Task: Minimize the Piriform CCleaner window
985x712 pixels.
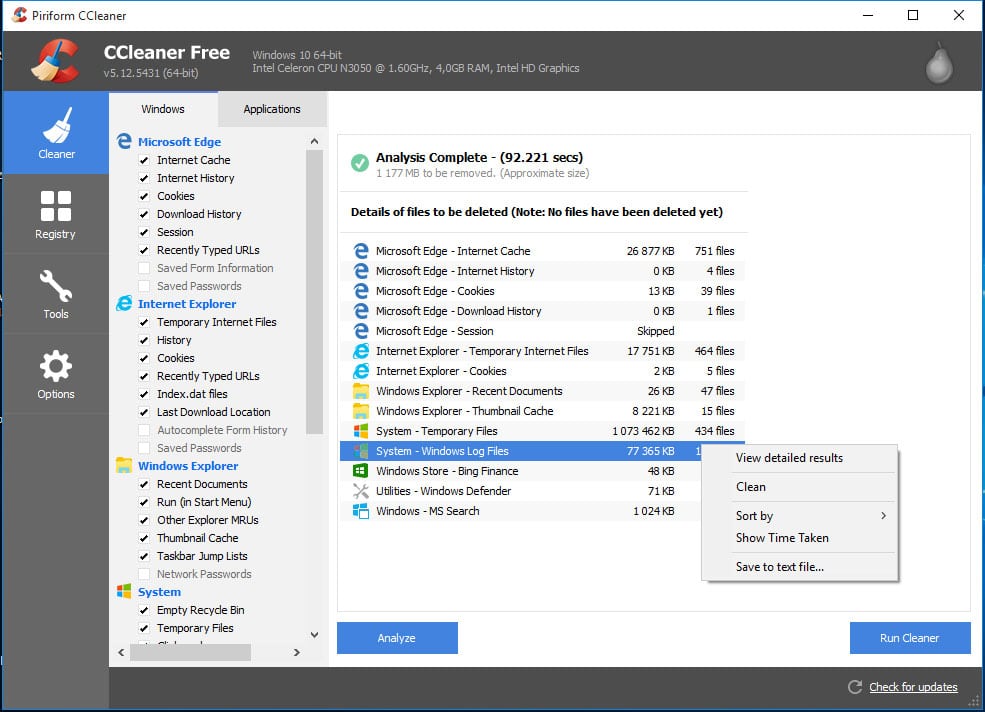Action: (x=868, y=15)
